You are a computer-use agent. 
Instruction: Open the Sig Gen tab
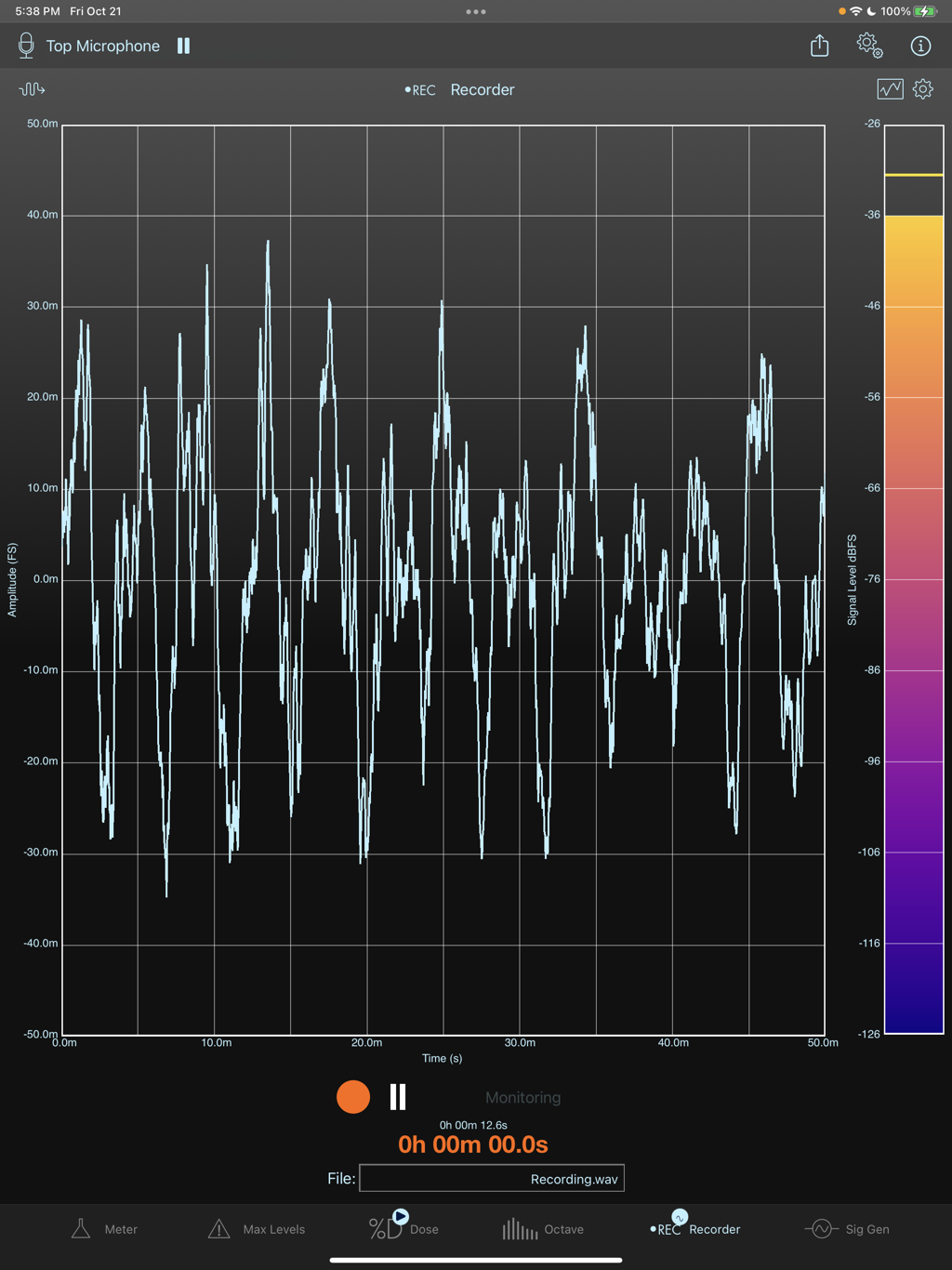click(x=847, y=1229)
